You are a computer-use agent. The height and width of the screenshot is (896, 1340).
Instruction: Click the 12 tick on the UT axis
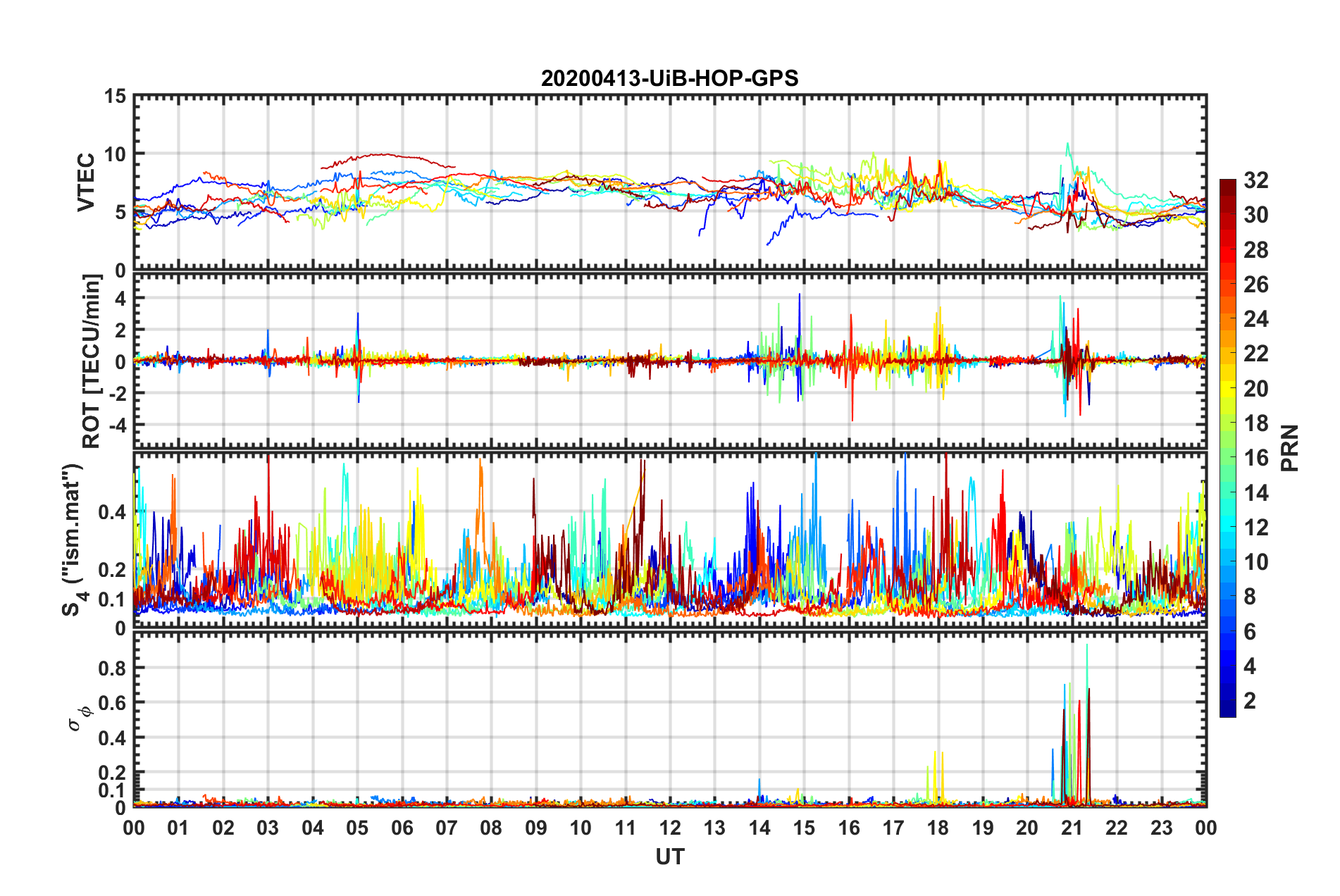[x=669, y=828]
